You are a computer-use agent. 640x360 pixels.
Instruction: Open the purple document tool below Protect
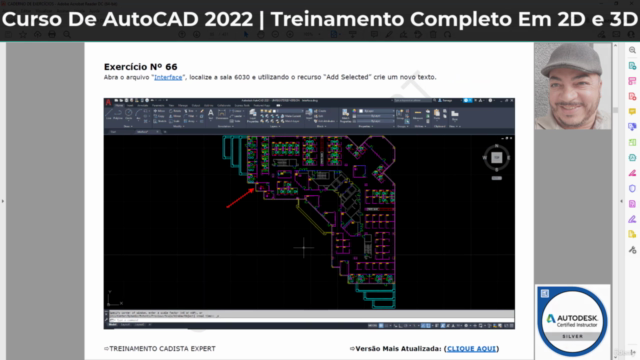click(632, 204)
